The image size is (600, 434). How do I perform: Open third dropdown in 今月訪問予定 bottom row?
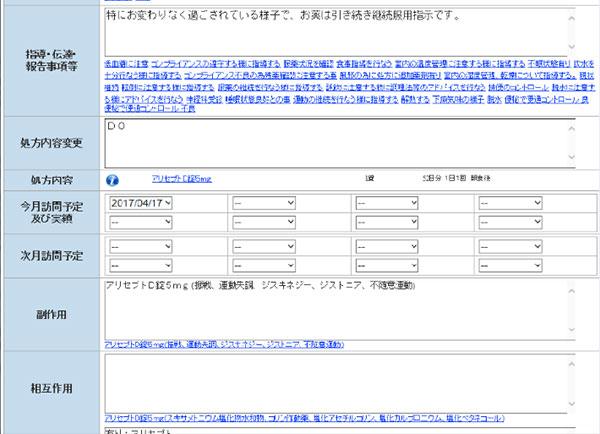coord(387,222)
